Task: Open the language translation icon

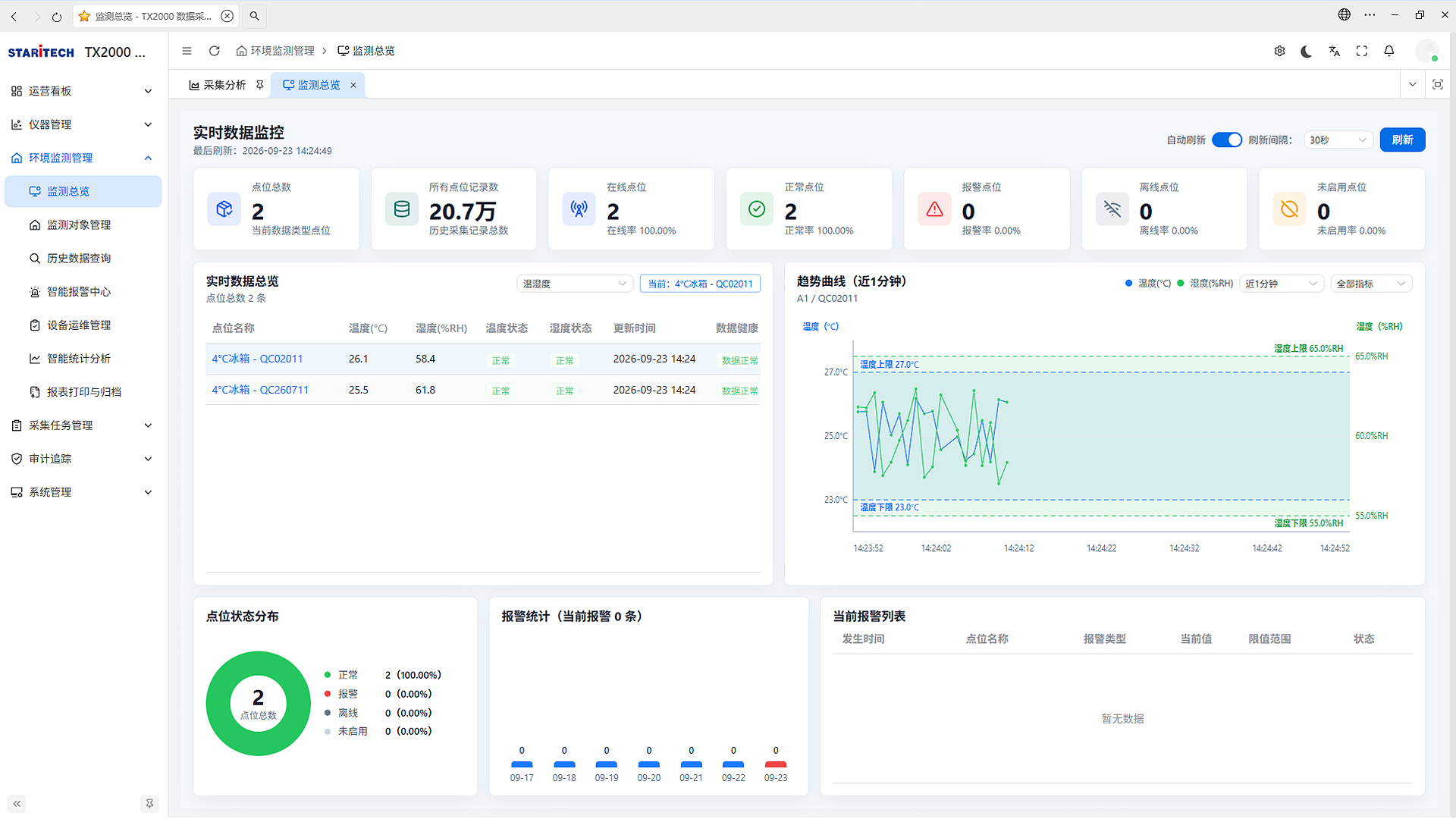Action: click(x=1334, y=51)
